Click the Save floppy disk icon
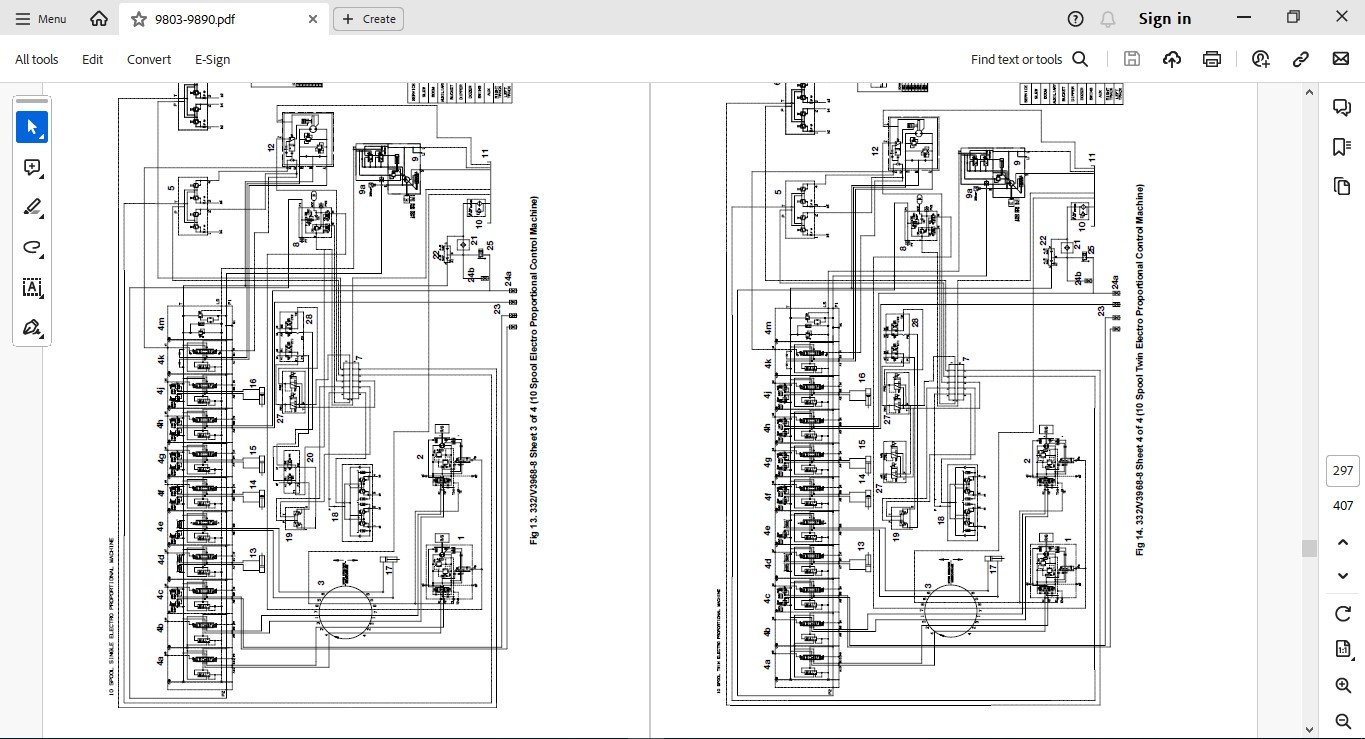This screenshot has width=1365, height=739. [x=1132, y=59]
